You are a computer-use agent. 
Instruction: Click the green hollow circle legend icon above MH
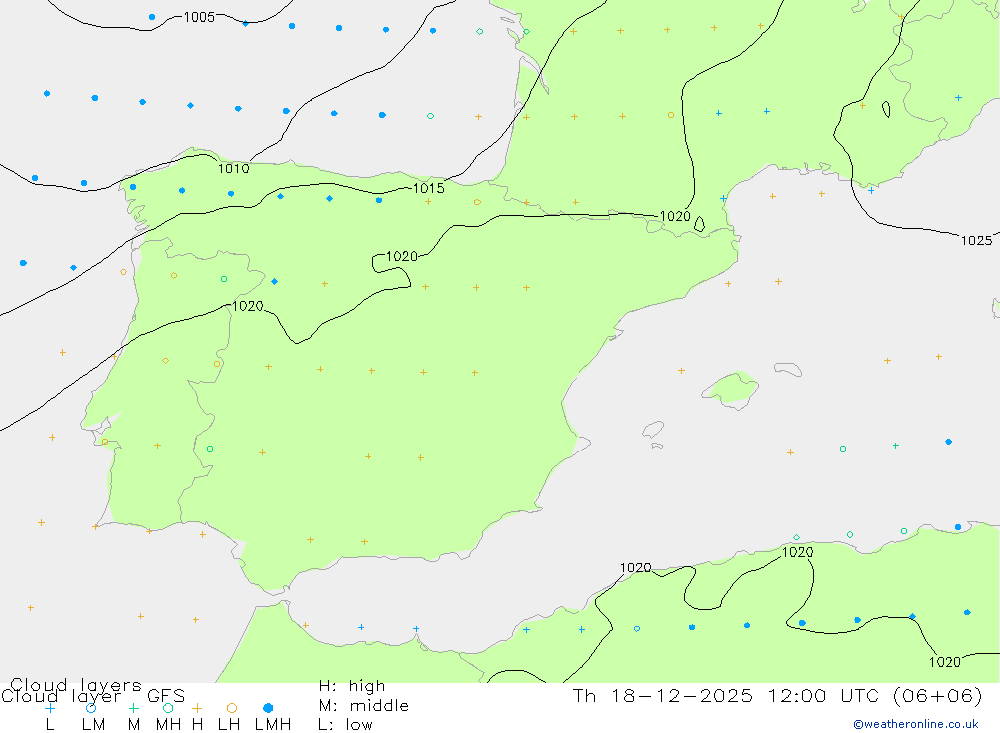click(x=168, y=708)
